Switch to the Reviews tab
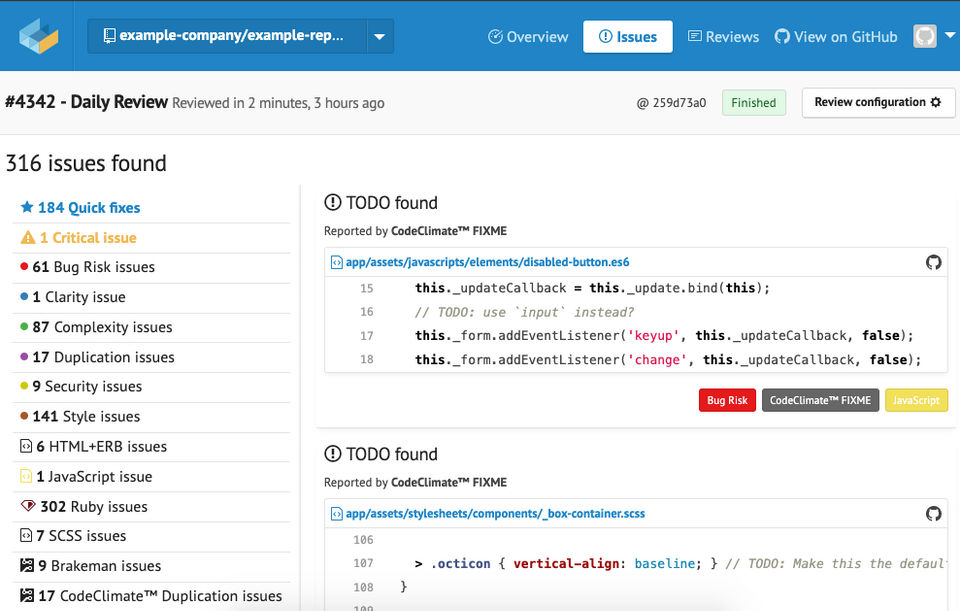Image resolution: width=960 pixels, height=611 pixels. click(723, 36)
